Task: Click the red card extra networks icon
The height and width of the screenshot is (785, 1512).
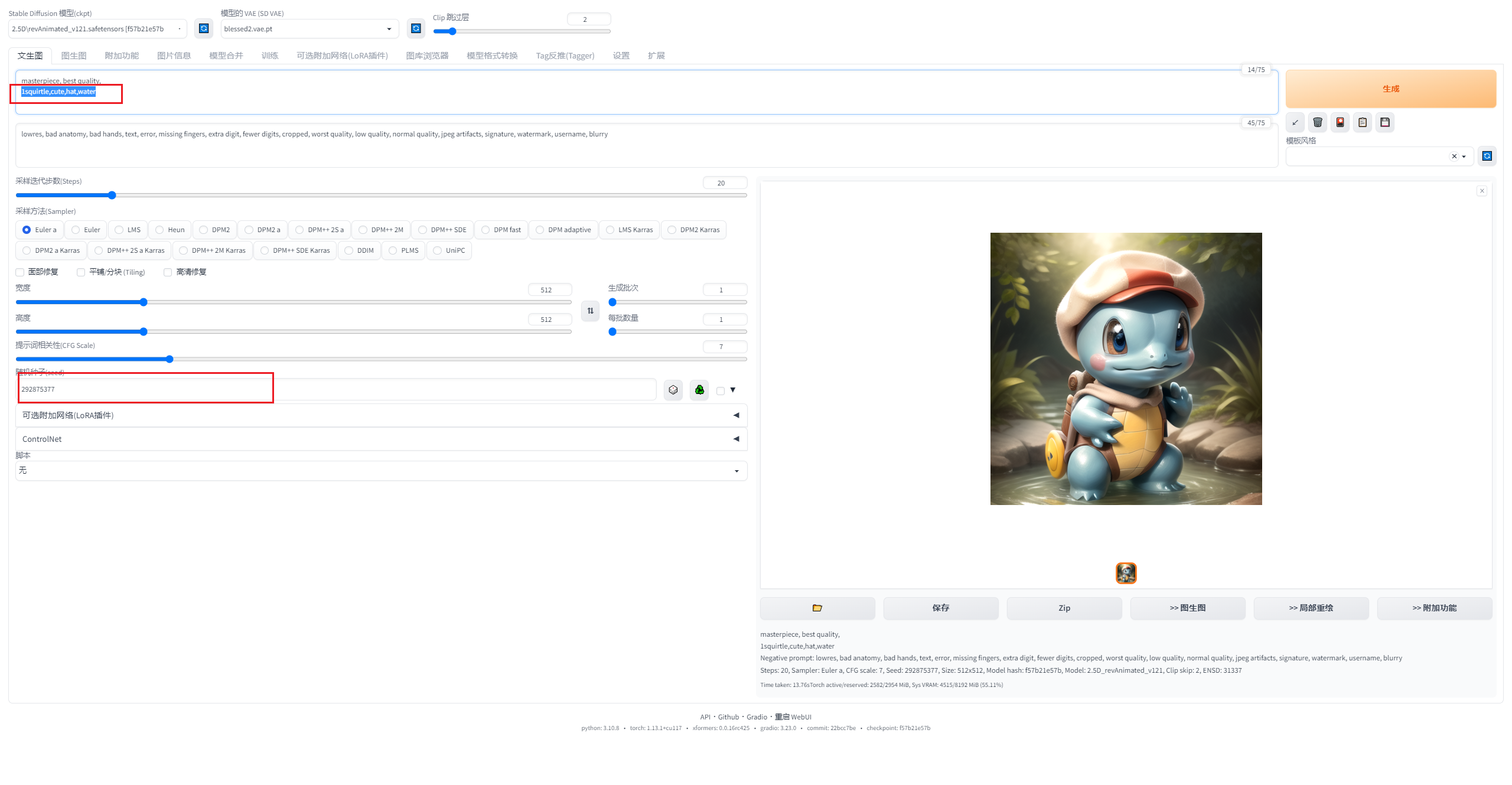Action: [1340, 122]
